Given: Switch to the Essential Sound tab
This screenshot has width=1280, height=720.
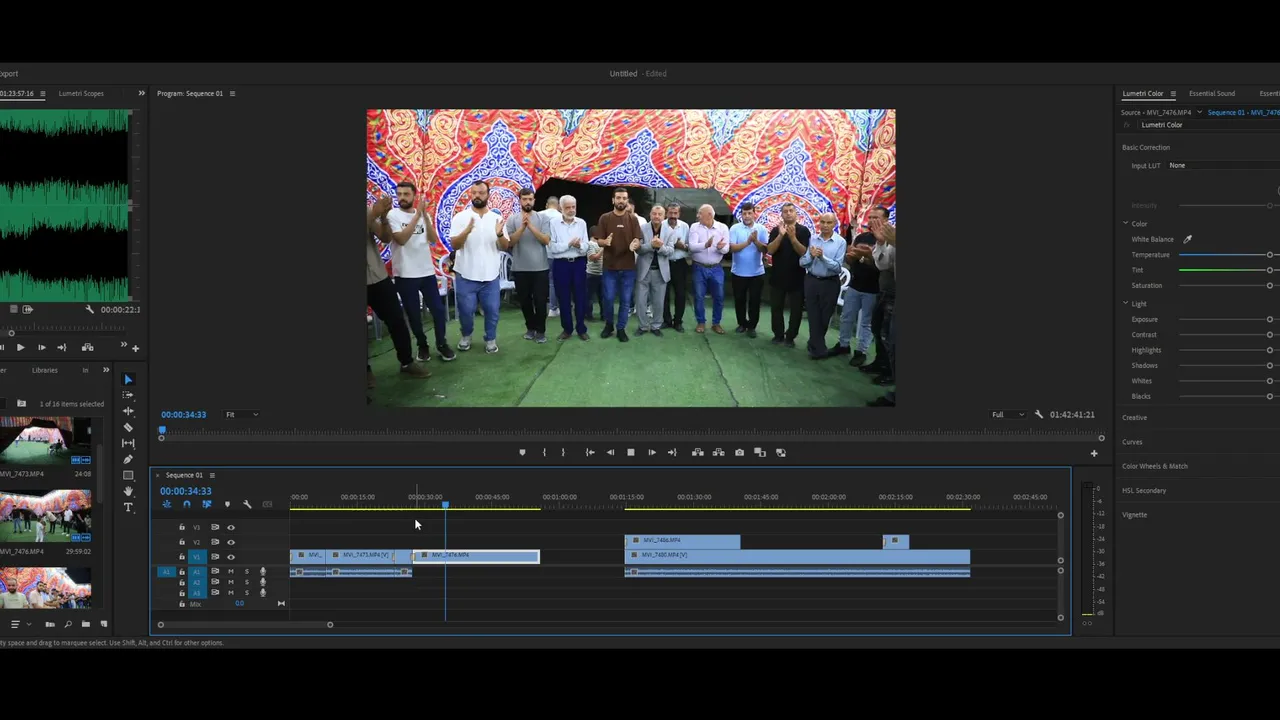Looking at the screenshot, I should (1212, 94).
